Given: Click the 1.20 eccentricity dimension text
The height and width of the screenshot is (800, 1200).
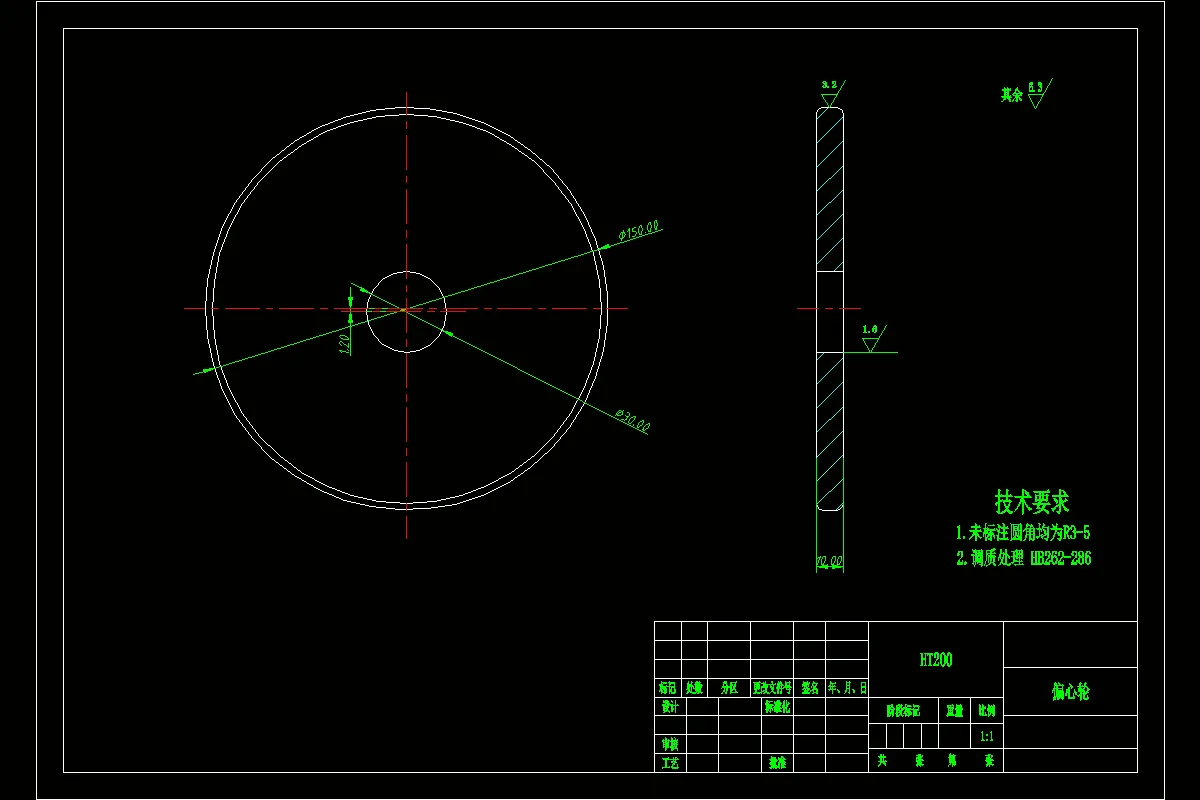Looking at the screenshot, I should [x=344, y=343].
